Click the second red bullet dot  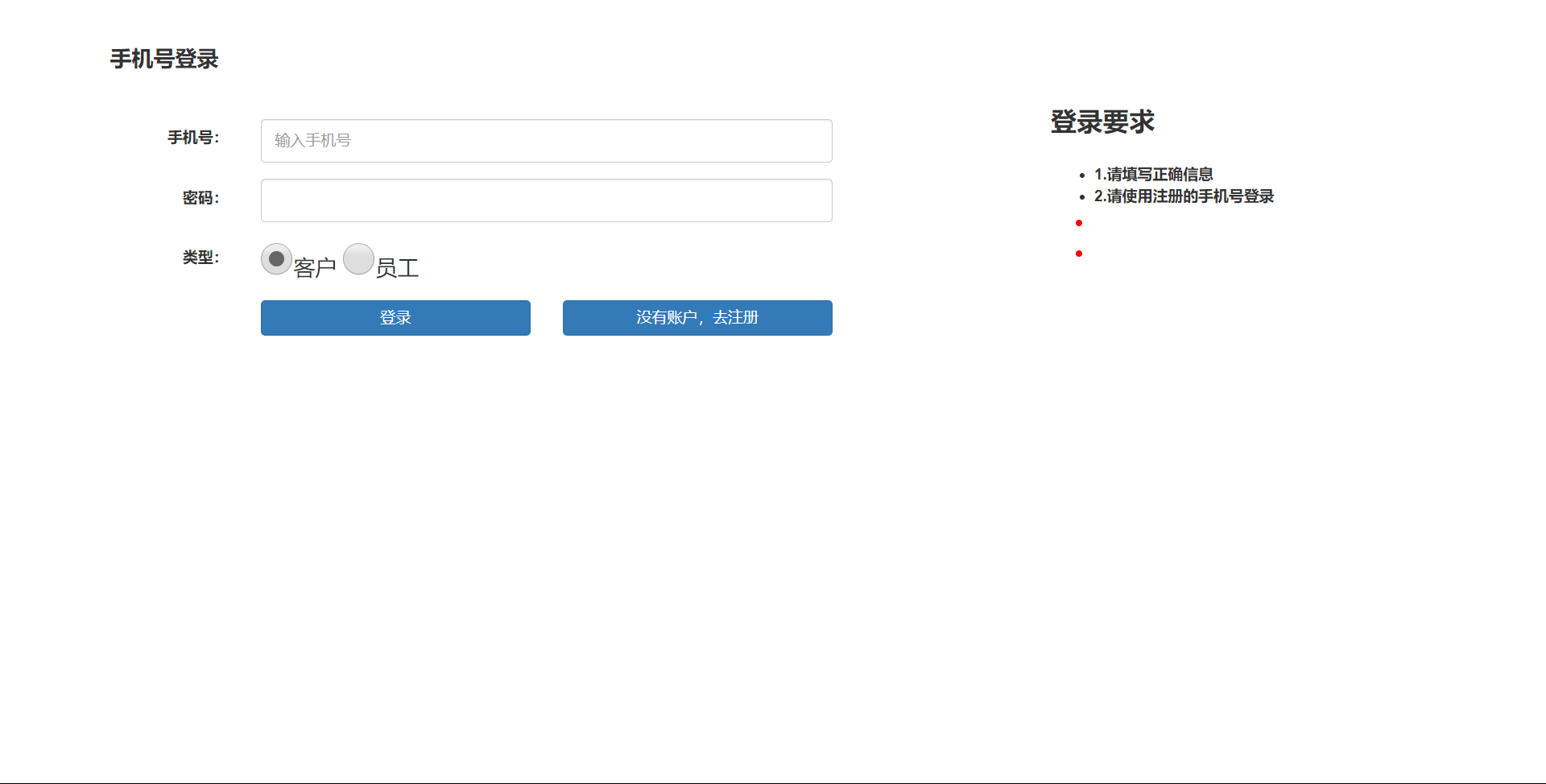coord(1079,254)
